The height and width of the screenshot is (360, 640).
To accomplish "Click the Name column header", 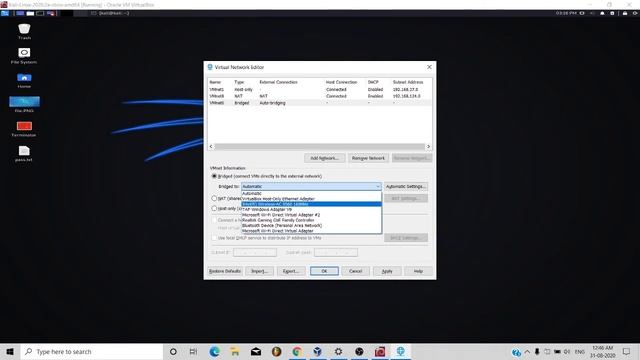I will [215, 82].
